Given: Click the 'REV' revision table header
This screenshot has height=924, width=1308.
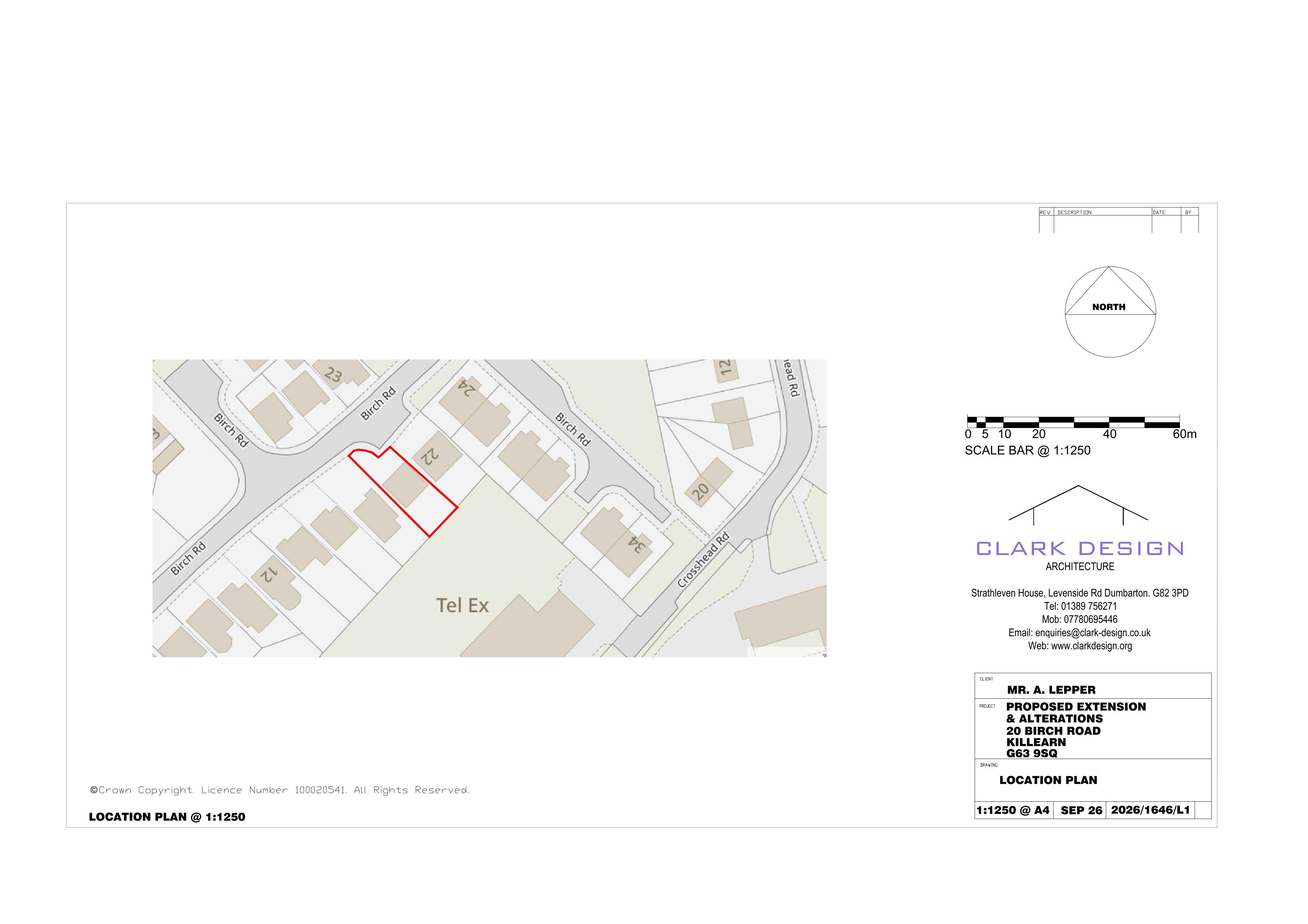Looking at the screenshot, I should click(x=1045, y=212).
